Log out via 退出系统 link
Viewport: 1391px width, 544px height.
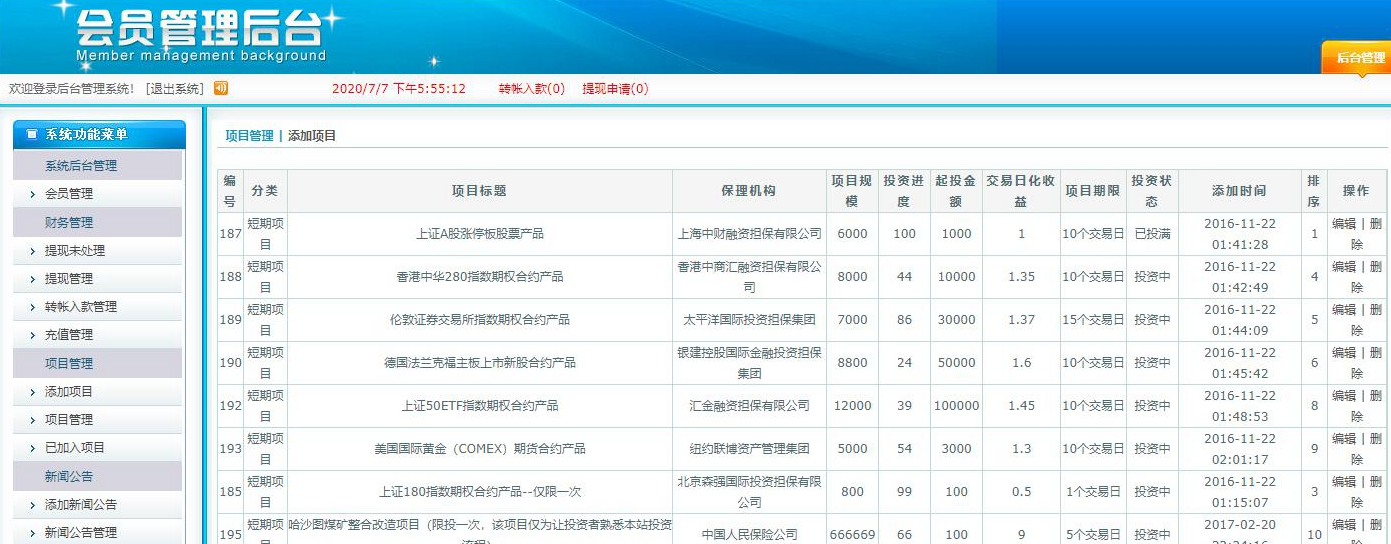click(x=175, y=89)
